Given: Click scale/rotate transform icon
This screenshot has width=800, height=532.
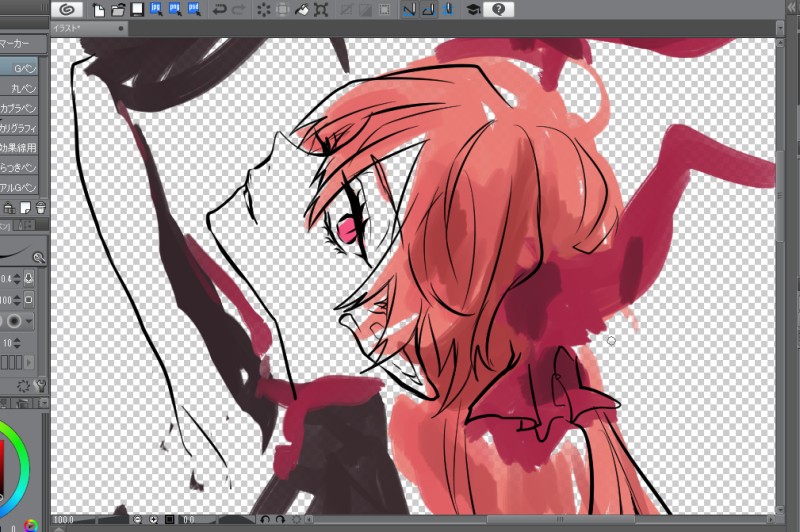Looking at the screenshot, I should pyautogui.click(x=321, y=10).
